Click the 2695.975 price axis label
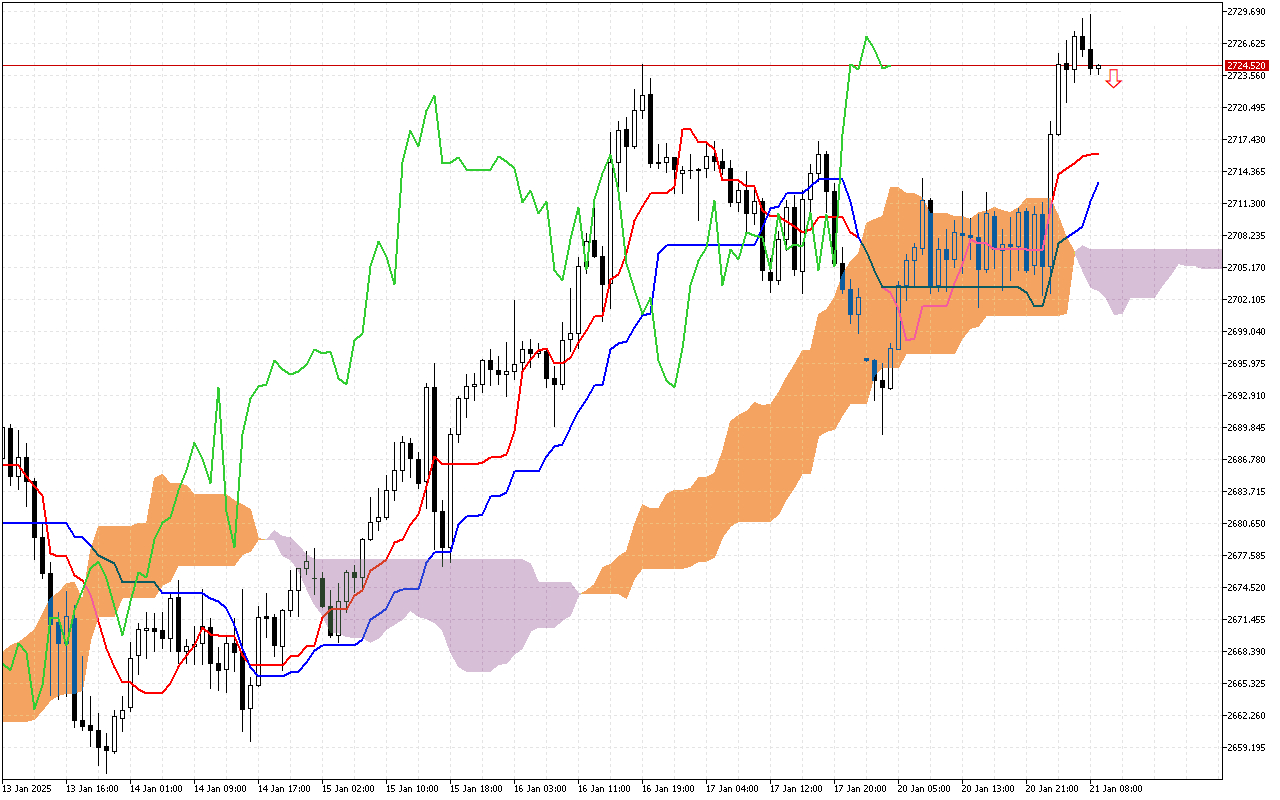1280x800 pixels. click(x=1246, y=363)
